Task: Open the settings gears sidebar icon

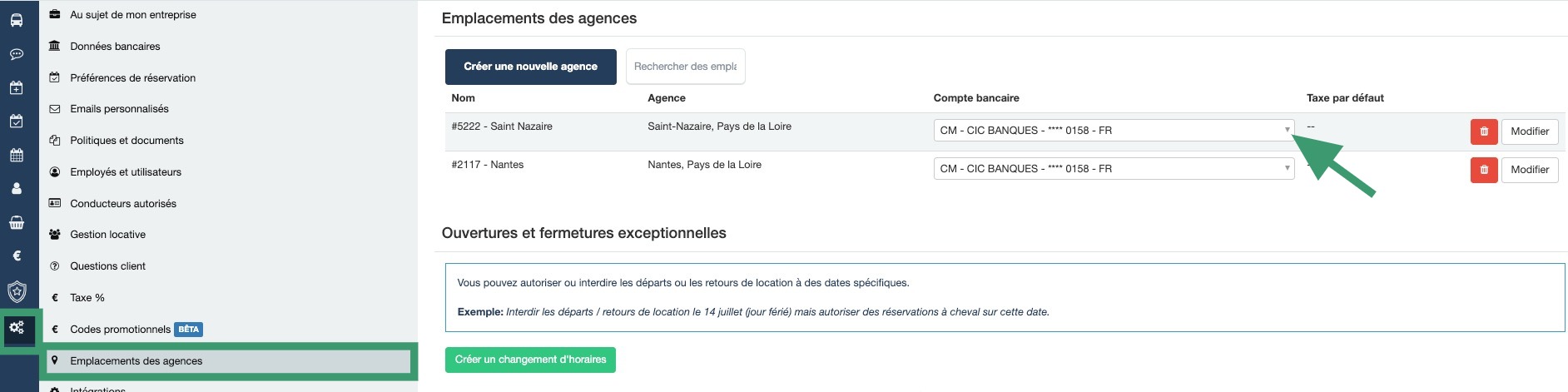Action: tap(17, 328)
